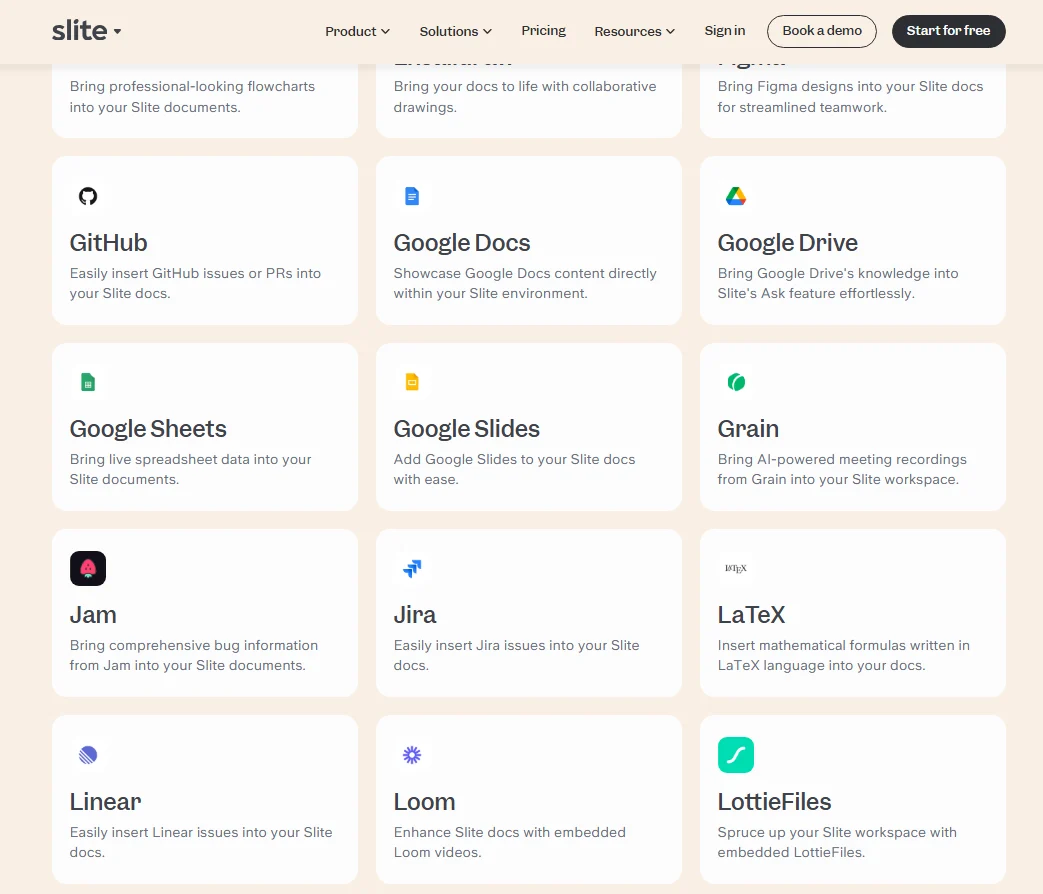The image size is (1043, 894).
Task: Click 'Insert mathematical formulas' description
Action: 843,655
